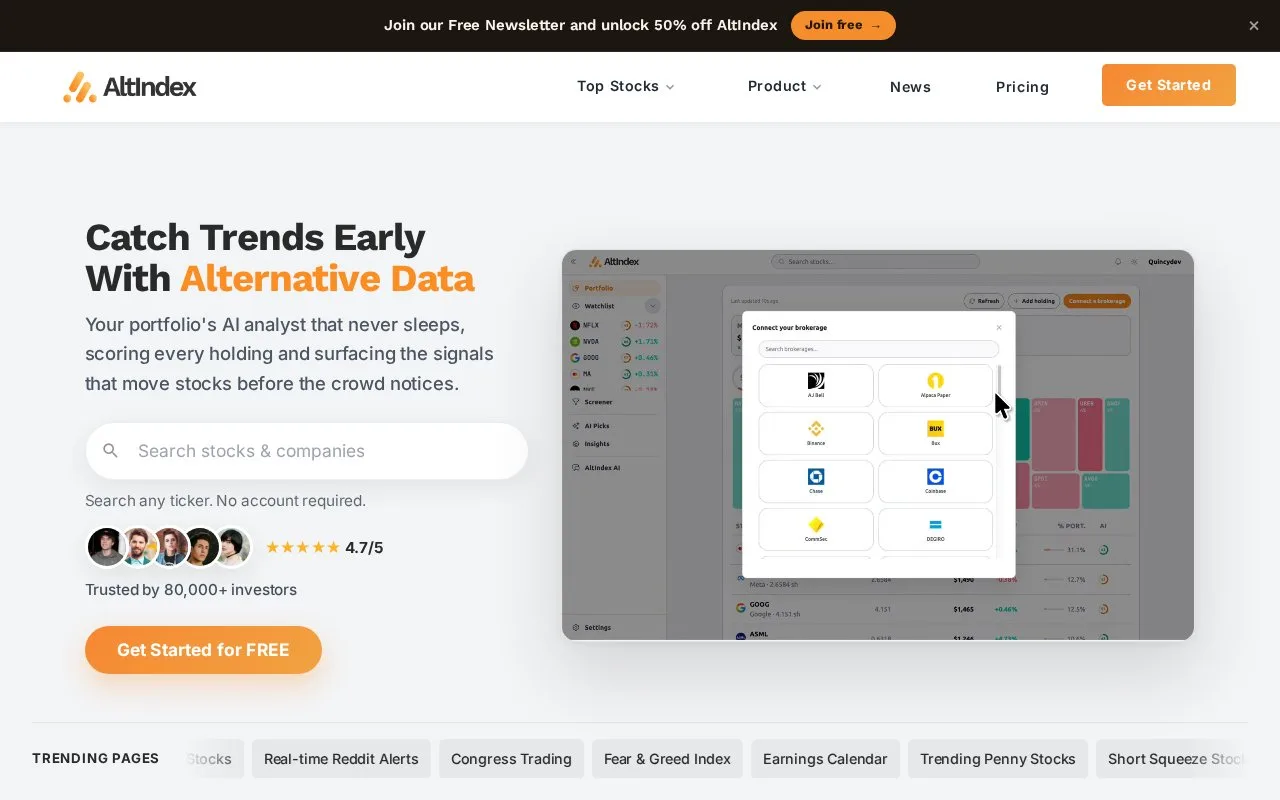Image resolution: width=1280 pixels, height=800 pixels.
Task: Select Bux brokerage in the preview
Action: (936, 433)
